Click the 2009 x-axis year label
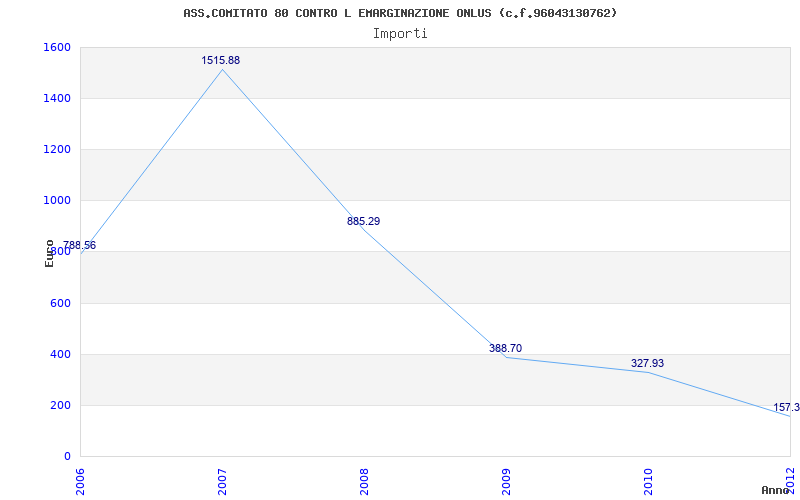This screenshot has width=800, height=500. click(x=506, y=480)
